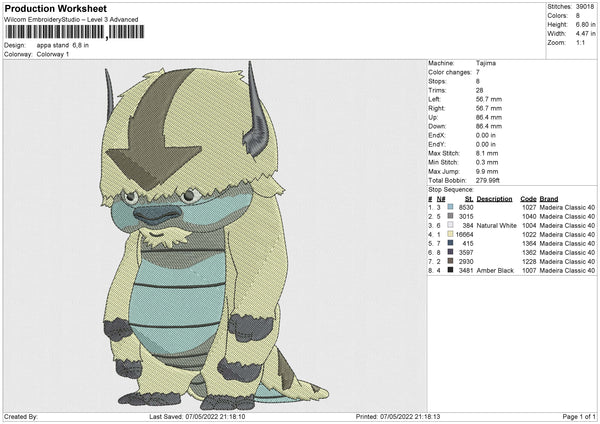This screenshot has height=424, width=600.
Task: Click the 'Stop Sequence:' heading
Action: coord(451,190)
